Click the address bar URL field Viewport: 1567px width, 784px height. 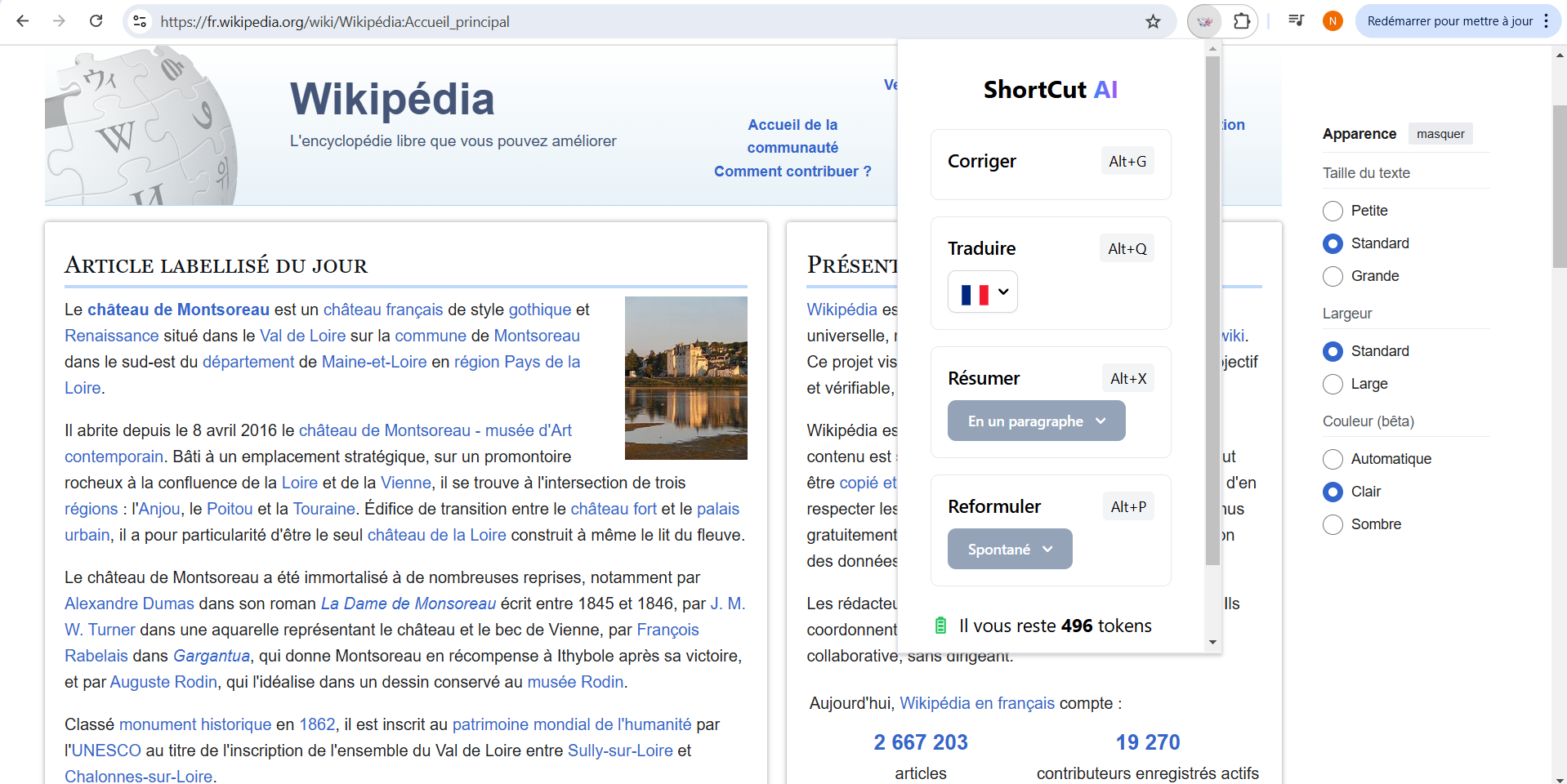pyautogui.click(x=650, y=21)
